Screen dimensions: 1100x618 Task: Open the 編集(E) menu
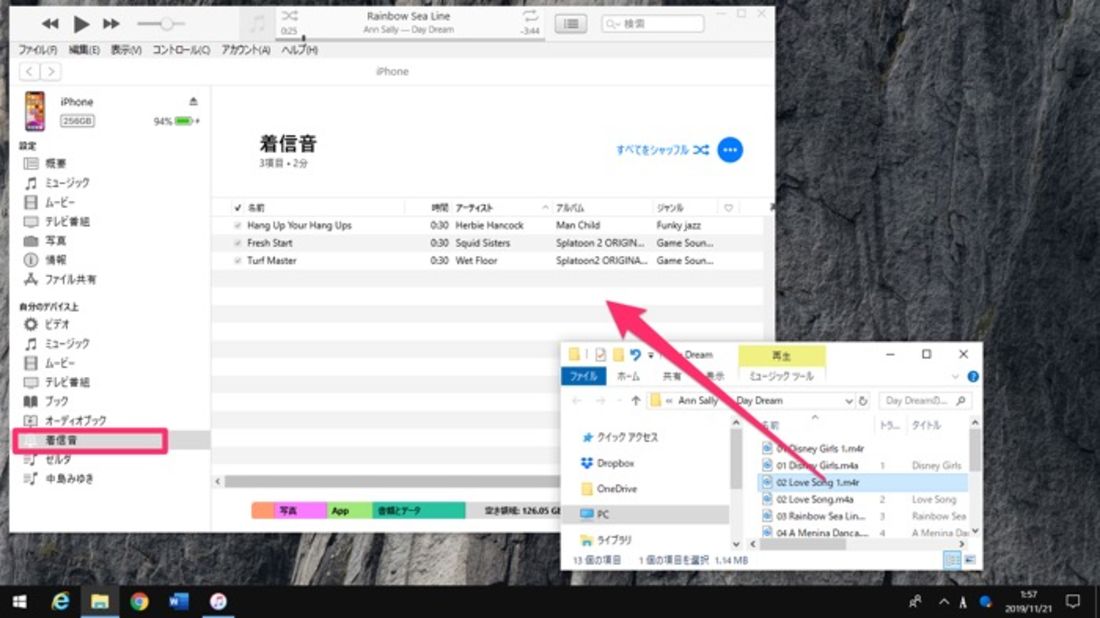tap(83, 50)
